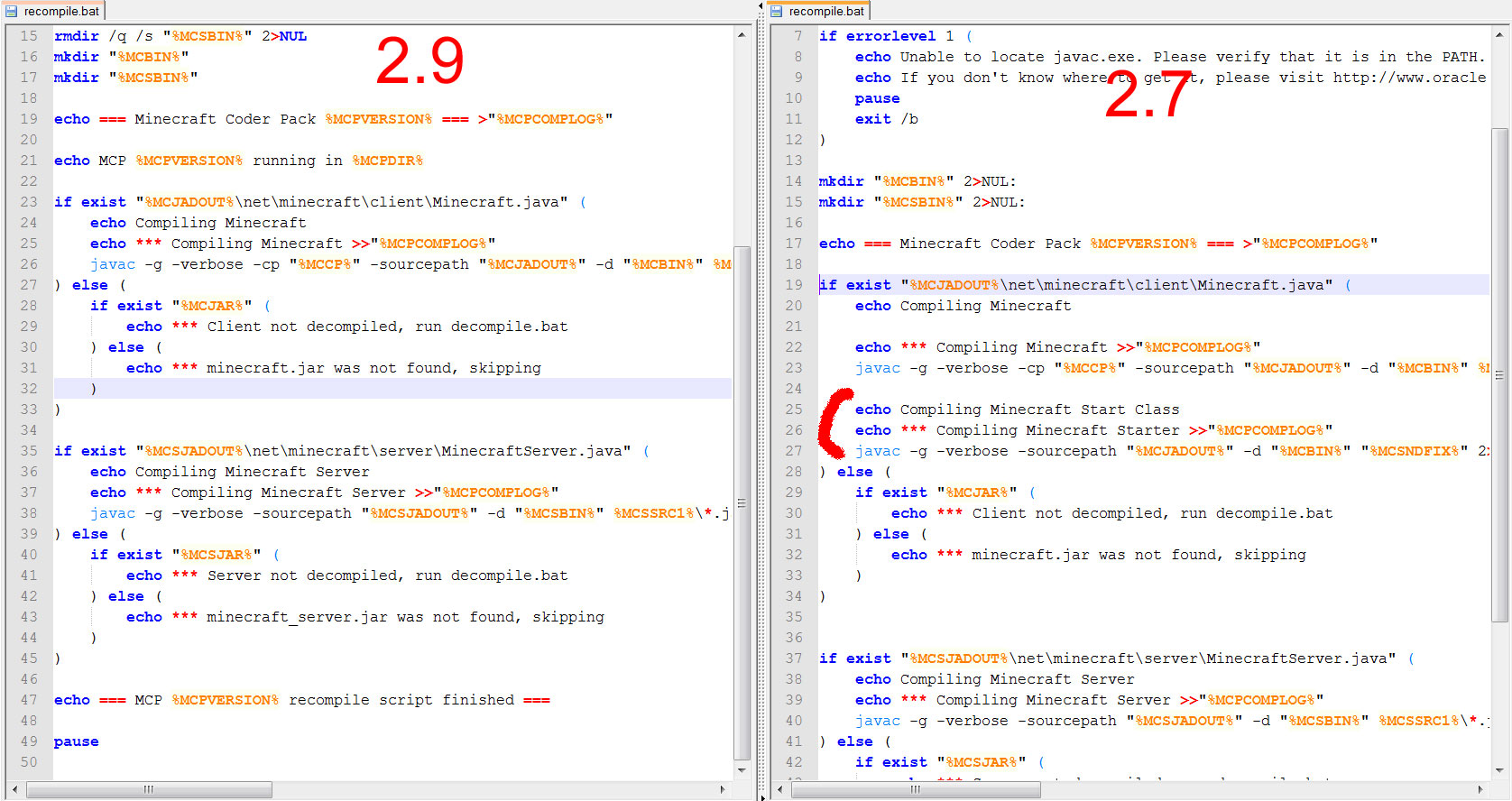Click 'pause' on line 49 of the left view
Image resolution: width=1512 pixels, height=801 pixels.
point(77,741)
